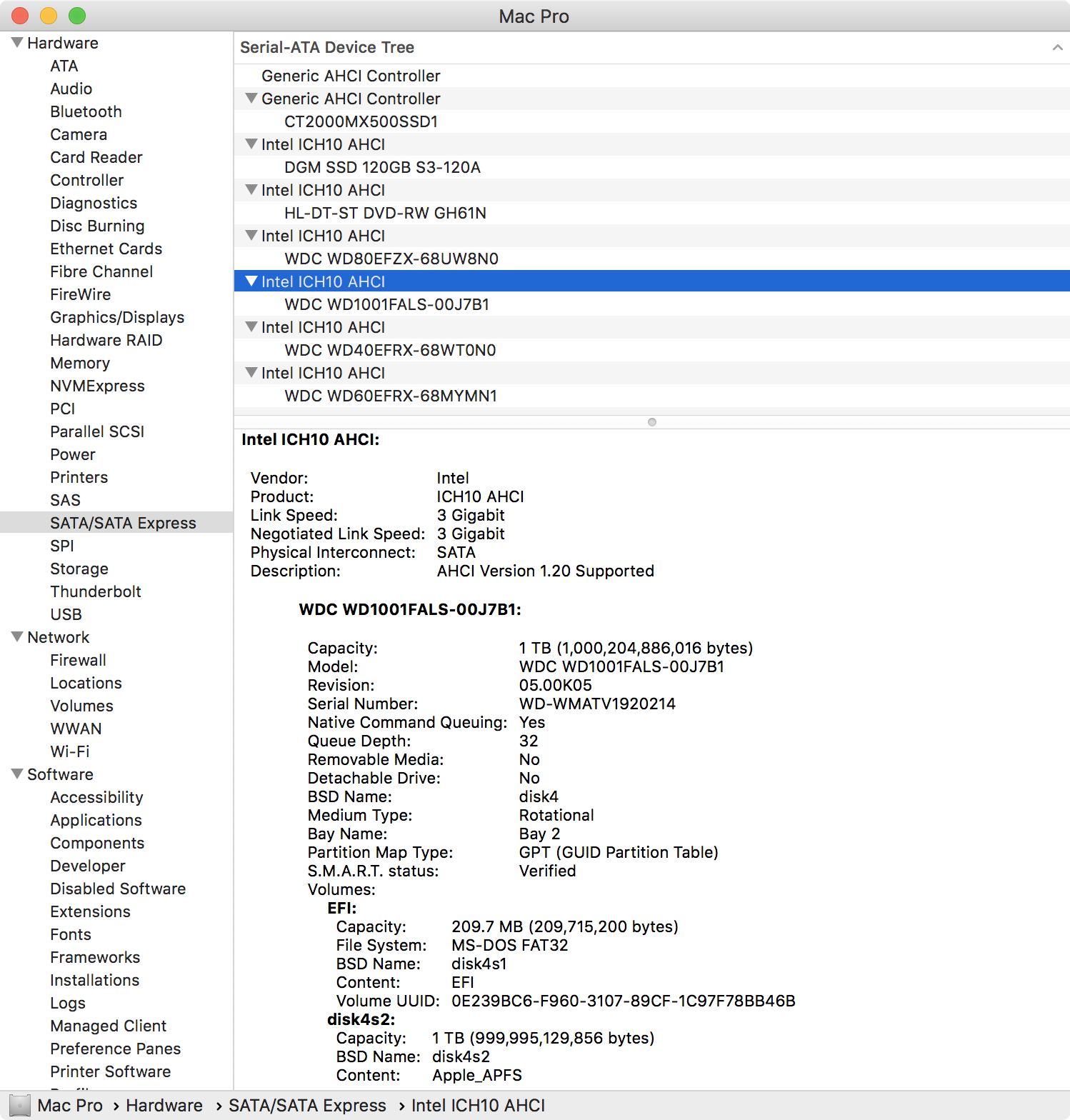Click the green zoom window button

tap(77, 16)
